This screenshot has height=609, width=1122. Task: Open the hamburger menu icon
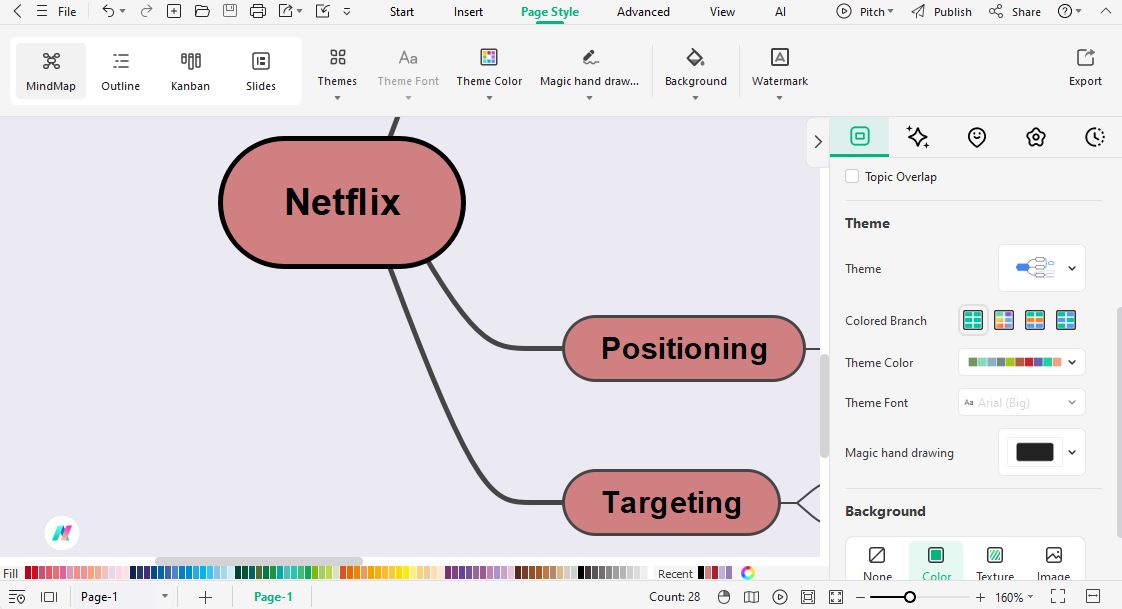pyautogui.click(x=42, y=11)
